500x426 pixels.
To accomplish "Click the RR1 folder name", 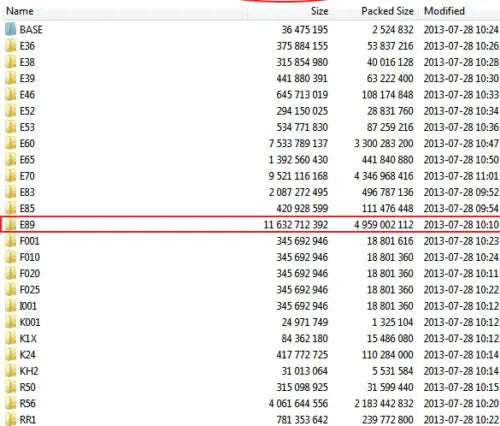I will point(27,420).
